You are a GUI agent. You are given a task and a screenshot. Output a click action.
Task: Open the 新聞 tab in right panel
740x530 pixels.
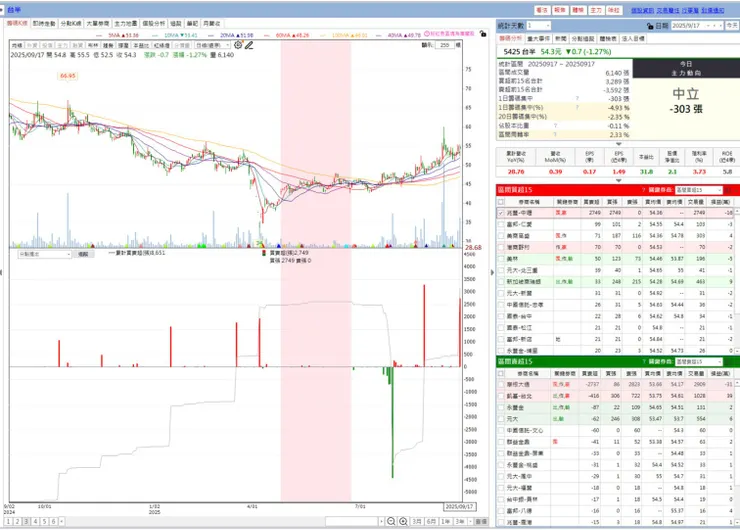[x=561, y=39]
